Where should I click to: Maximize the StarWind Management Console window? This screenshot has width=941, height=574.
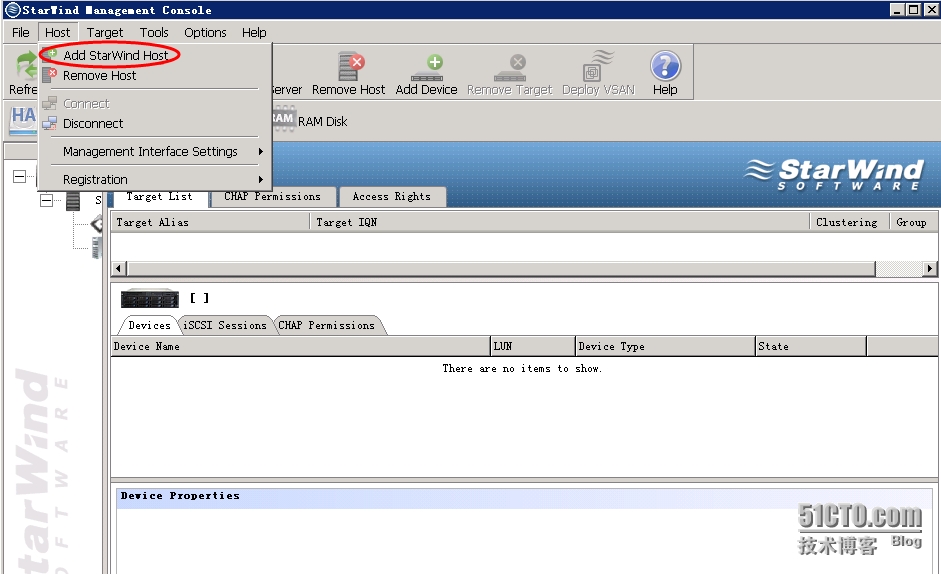[913, 10]
